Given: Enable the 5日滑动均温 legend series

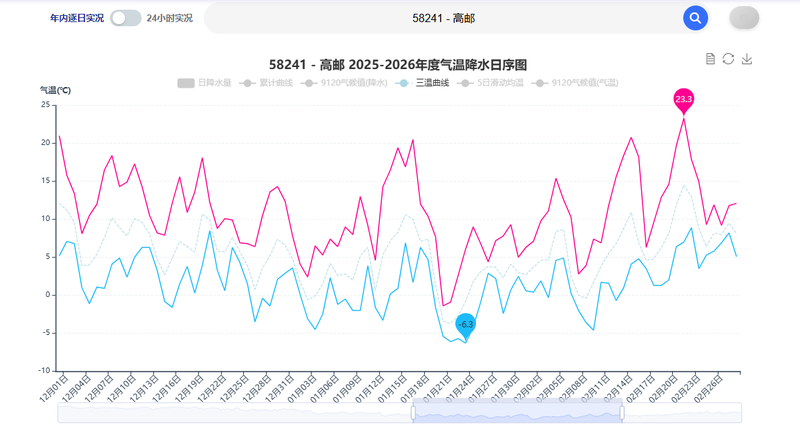Looking at the screenshot, I should pyautogui.click(x=490, y=83).
